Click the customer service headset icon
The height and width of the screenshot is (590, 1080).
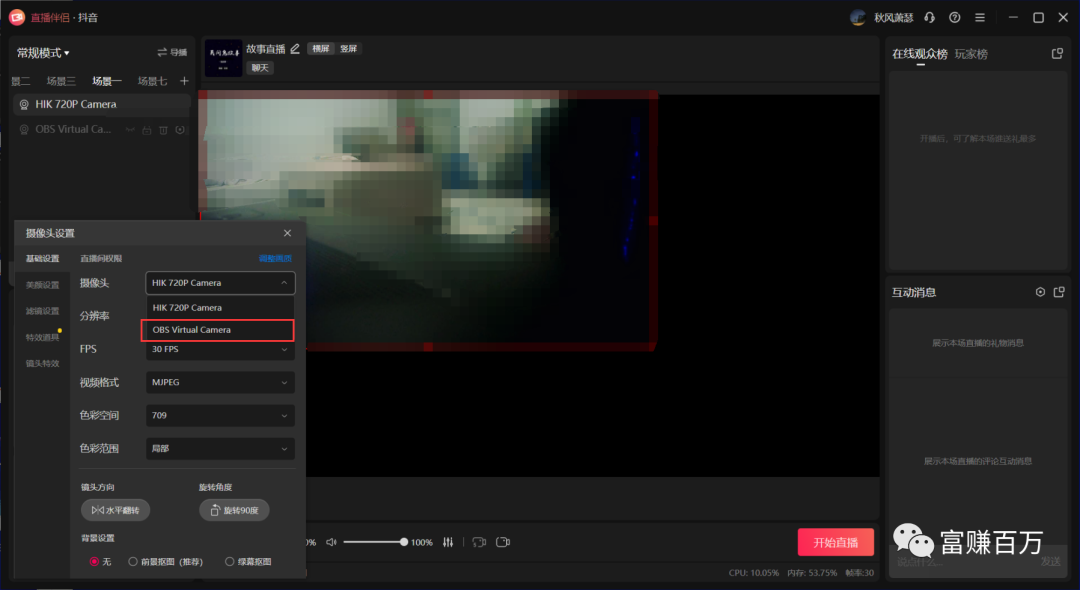[930, 18]
